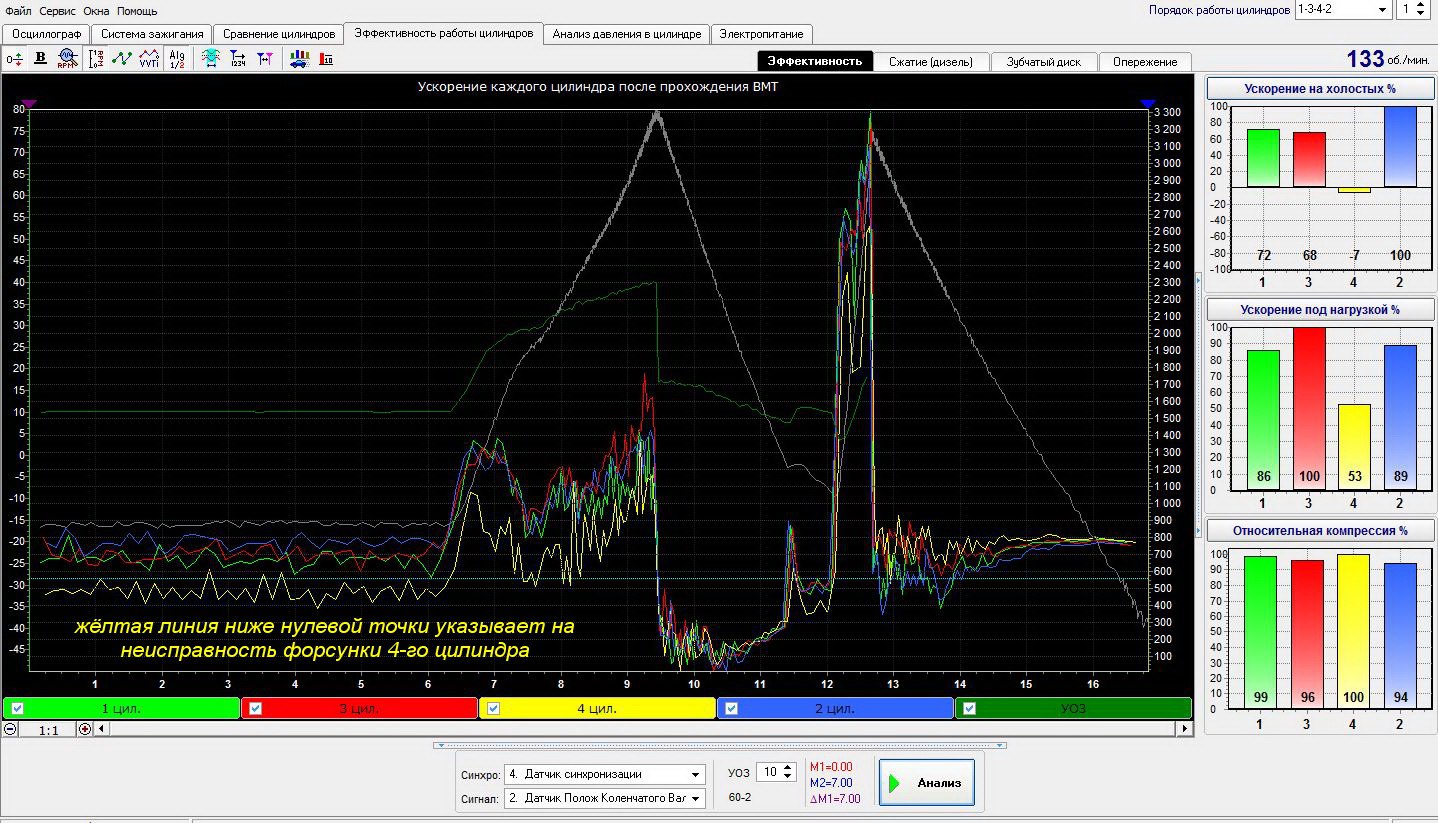
Task: Click the VVTi toolbar icon
Action: pyautogui.click(x=149, y=59)
